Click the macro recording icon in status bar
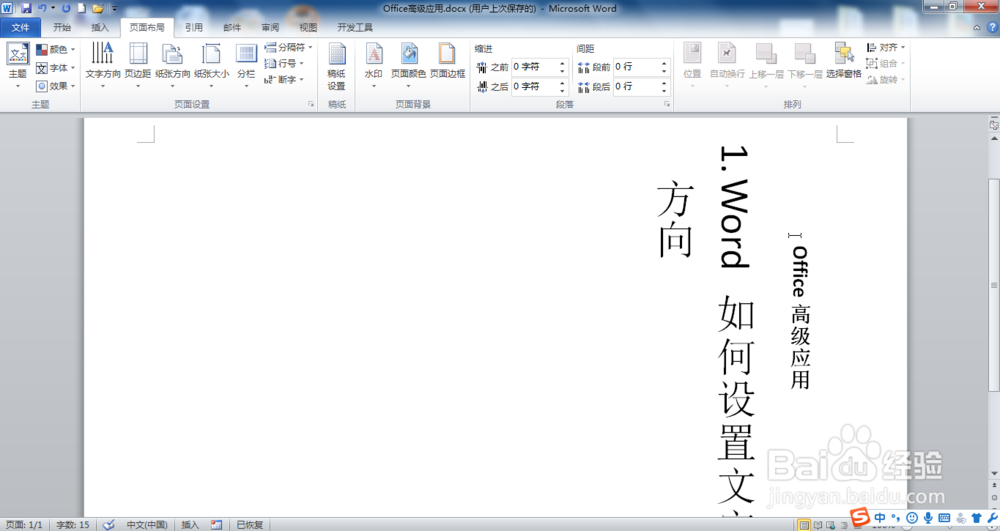Viewport: 1000px width, 531px height. tap(217, 525)
